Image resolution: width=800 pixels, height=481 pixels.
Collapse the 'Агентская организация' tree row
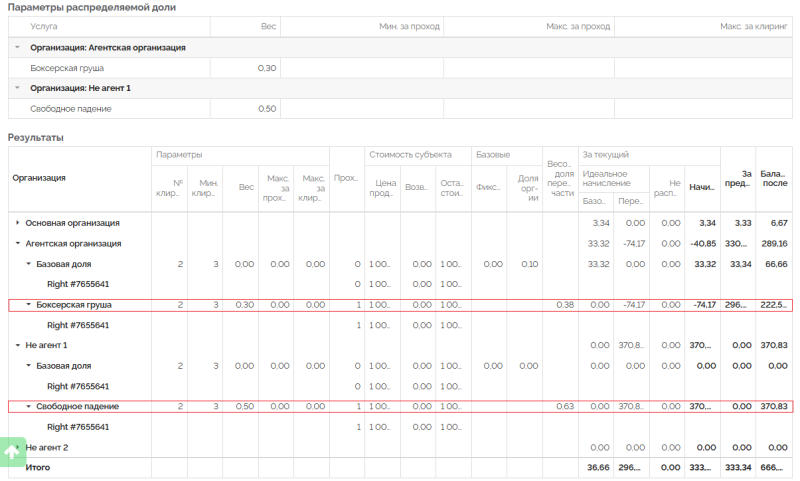coord(17,243)
